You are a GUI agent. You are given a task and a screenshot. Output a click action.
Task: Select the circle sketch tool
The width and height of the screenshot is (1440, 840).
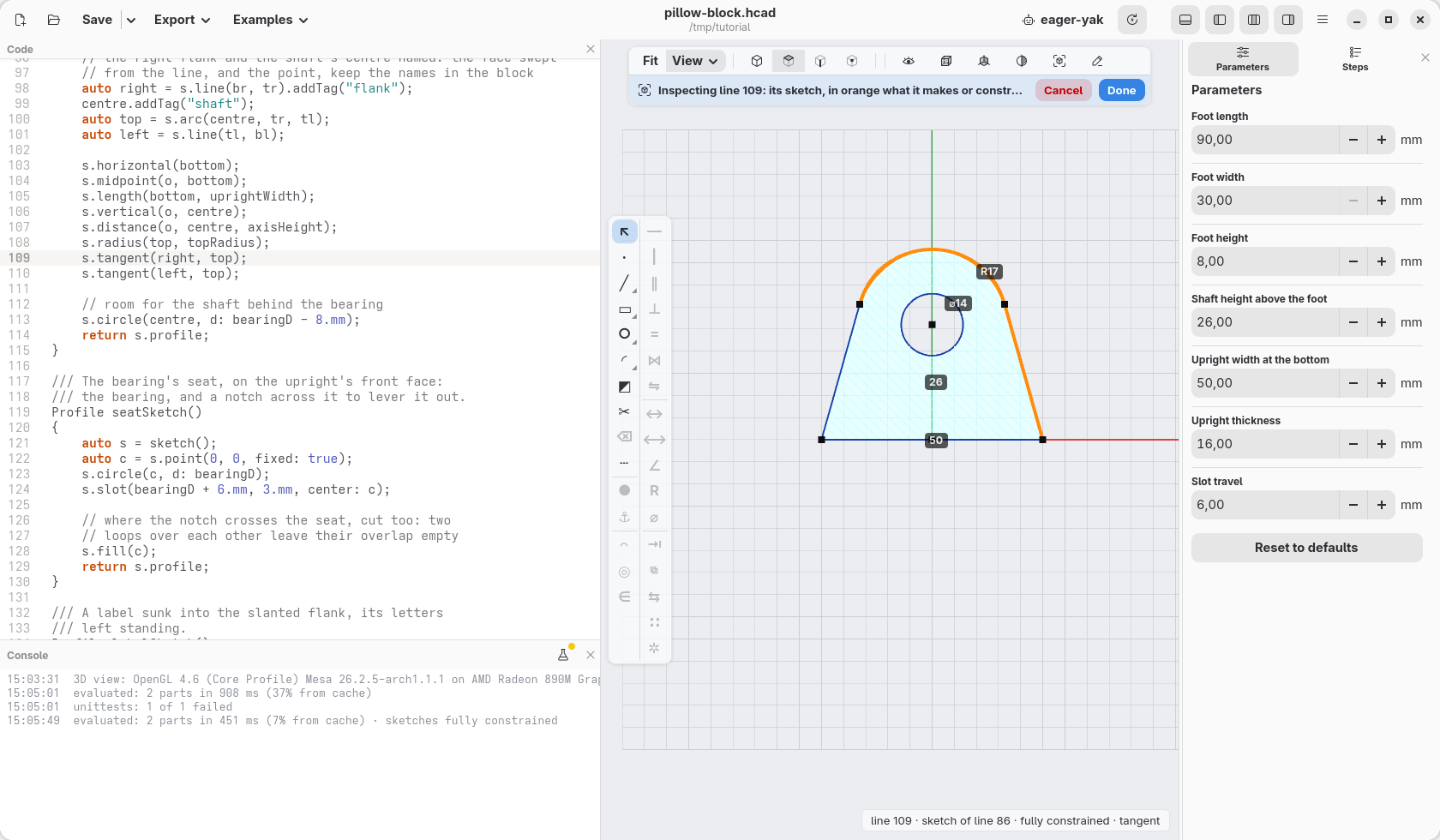click(624, 334)
